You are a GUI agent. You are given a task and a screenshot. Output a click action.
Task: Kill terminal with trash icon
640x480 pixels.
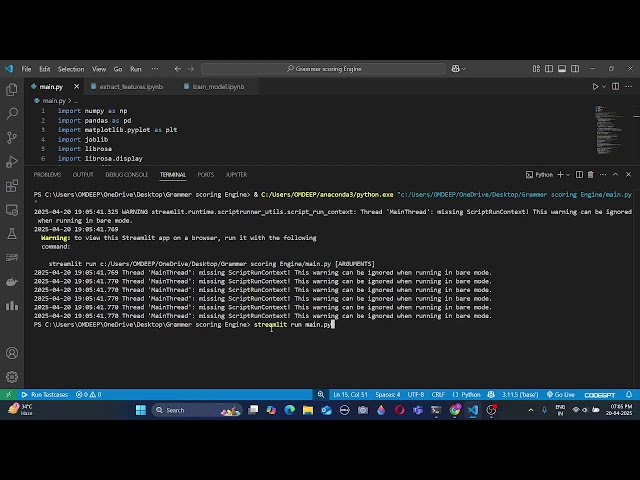(591, 175)
